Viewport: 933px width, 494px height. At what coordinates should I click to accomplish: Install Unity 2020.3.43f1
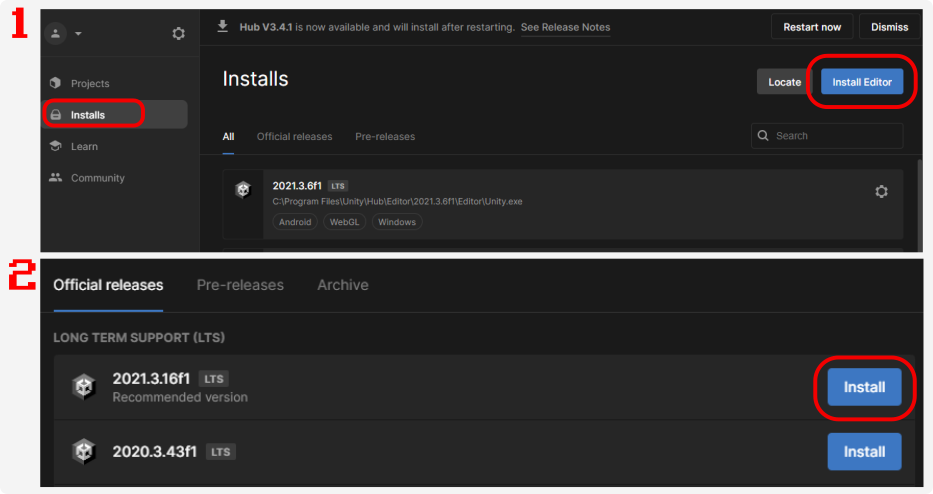pos(864,452)
